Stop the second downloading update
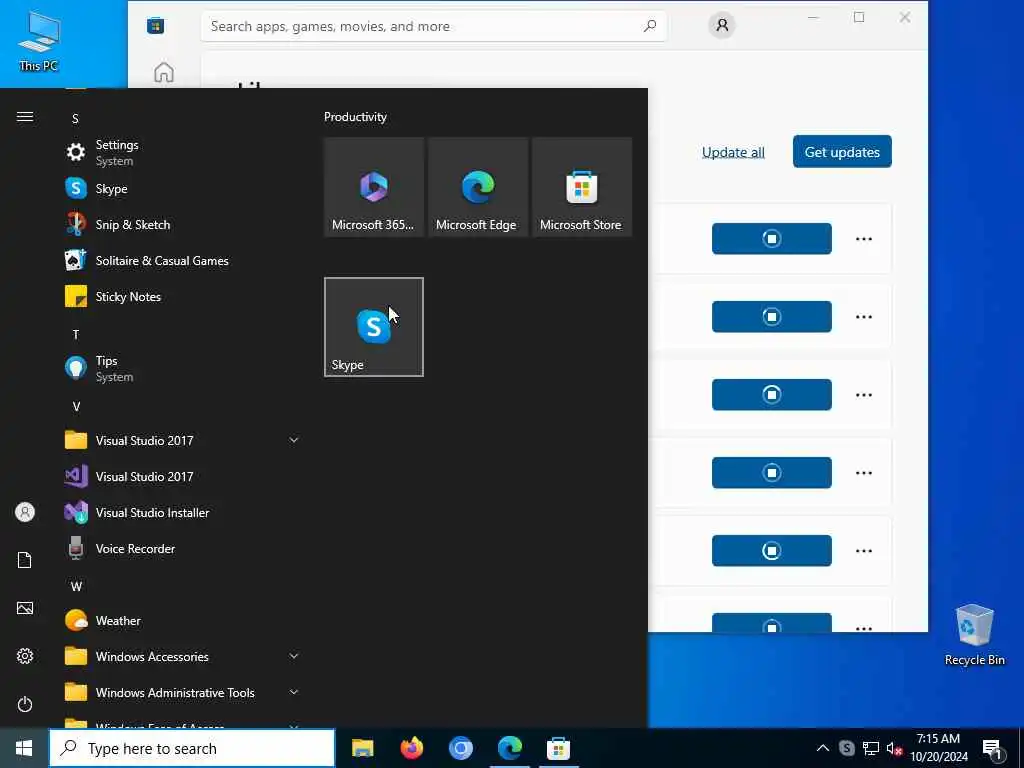Viewport: 1024px width, 768px height. 771,317
